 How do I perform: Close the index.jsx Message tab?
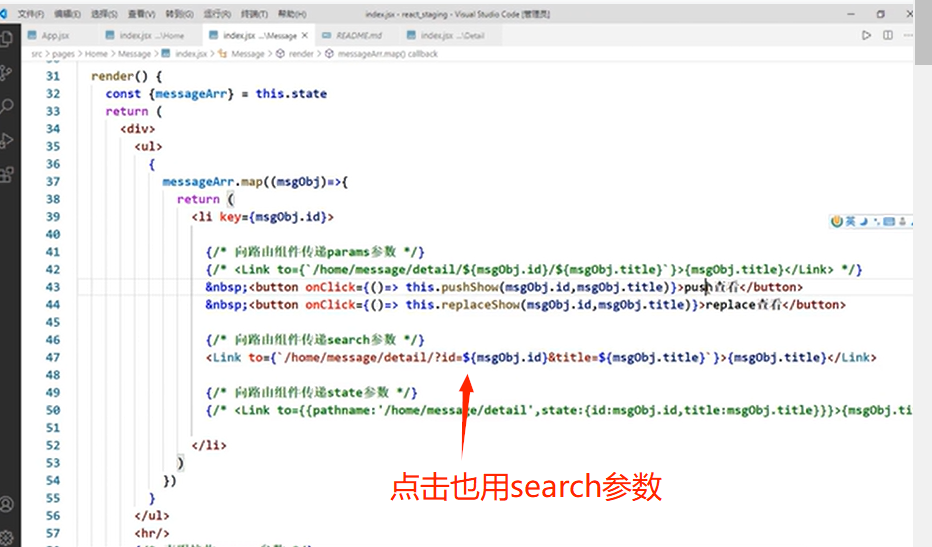[x=305, y=36]
